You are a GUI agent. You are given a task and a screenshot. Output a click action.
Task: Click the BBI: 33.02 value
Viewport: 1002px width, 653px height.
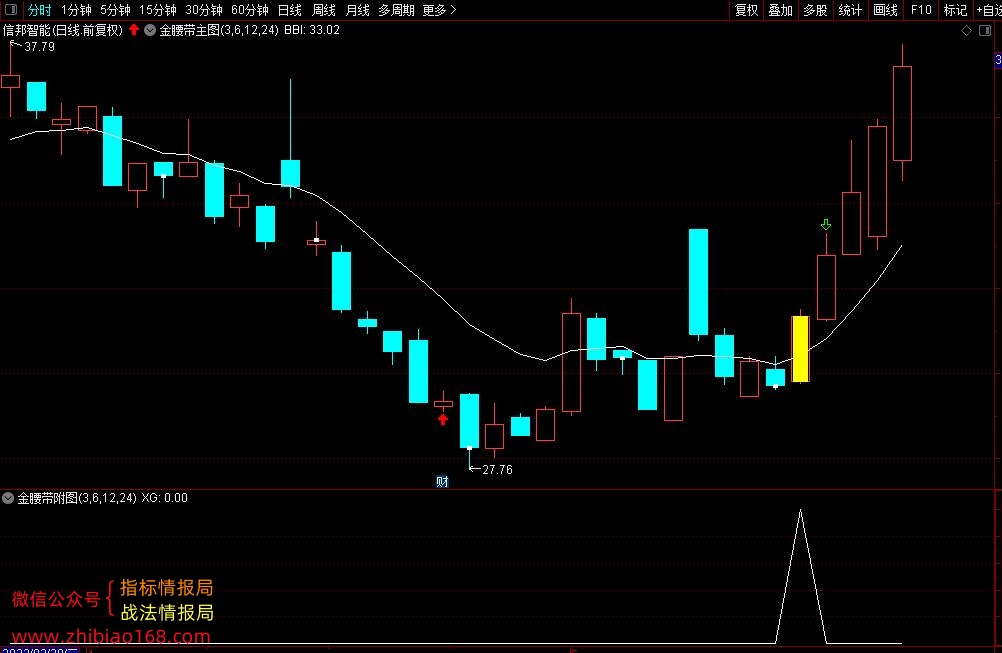312,30
